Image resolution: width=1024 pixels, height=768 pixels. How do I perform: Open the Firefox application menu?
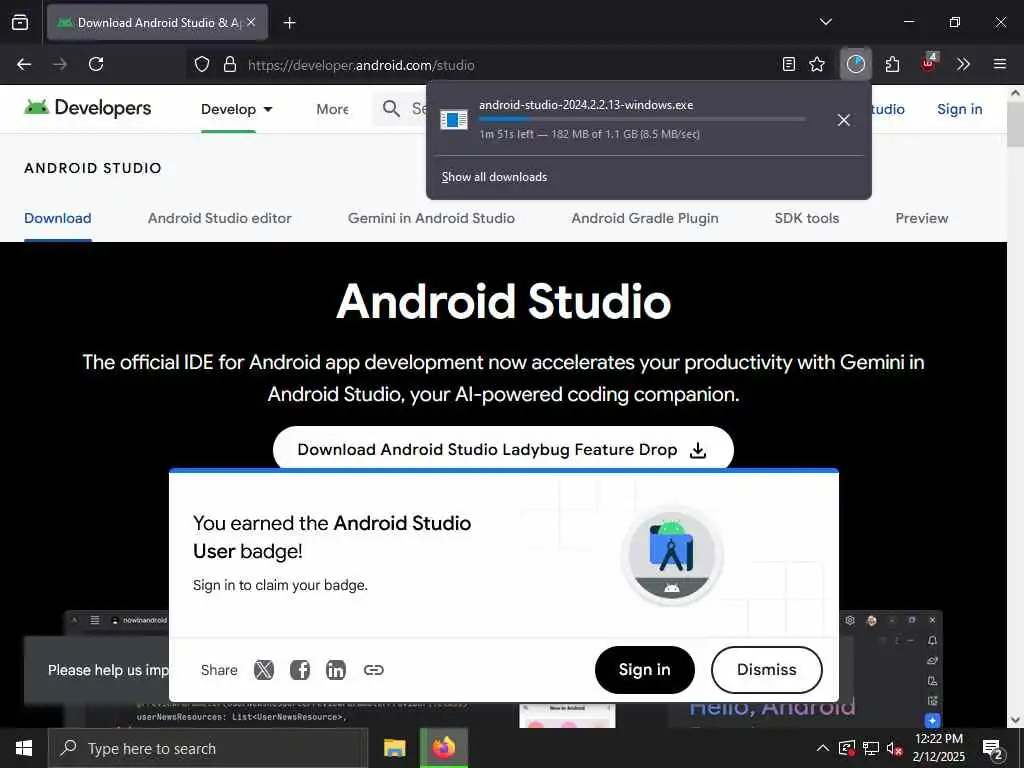(999, 64)
